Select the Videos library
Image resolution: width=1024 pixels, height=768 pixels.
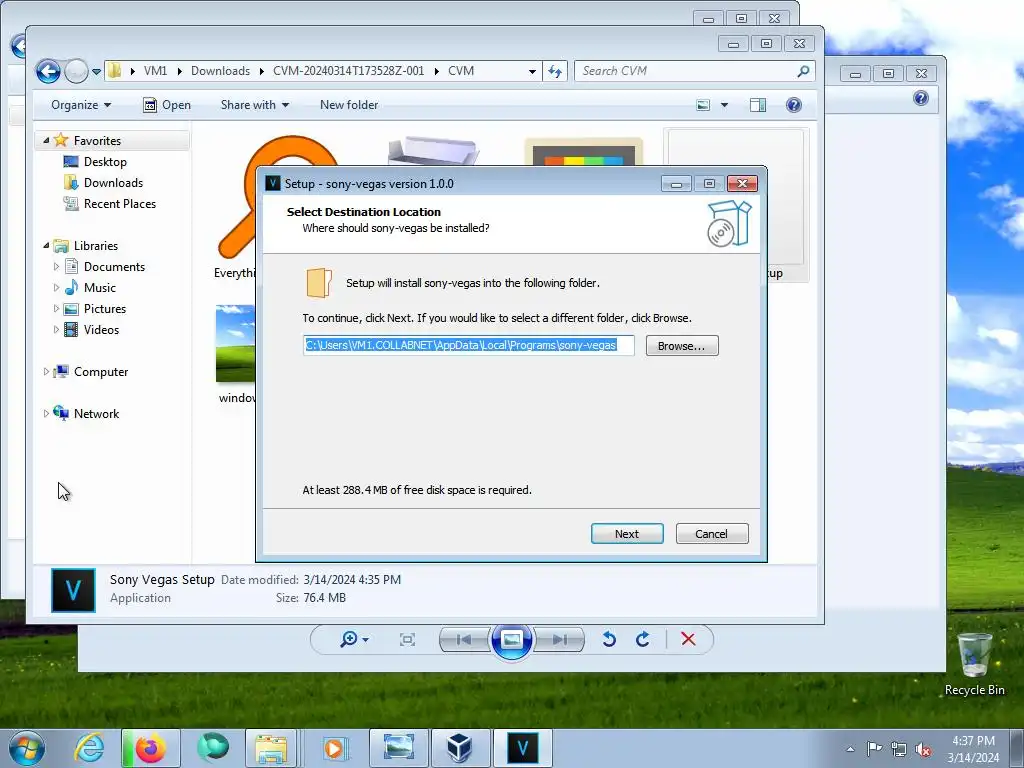(101, 329)
